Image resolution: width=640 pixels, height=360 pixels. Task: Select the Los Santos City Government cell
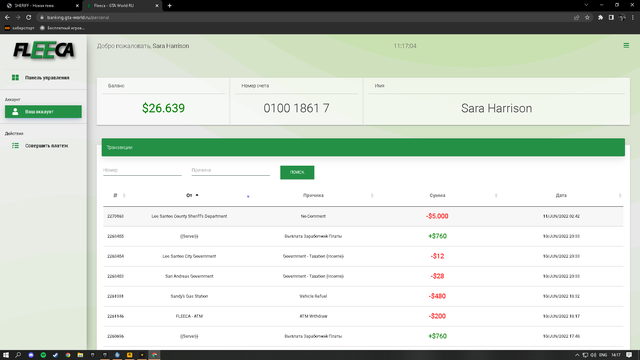tap(189, 256)
